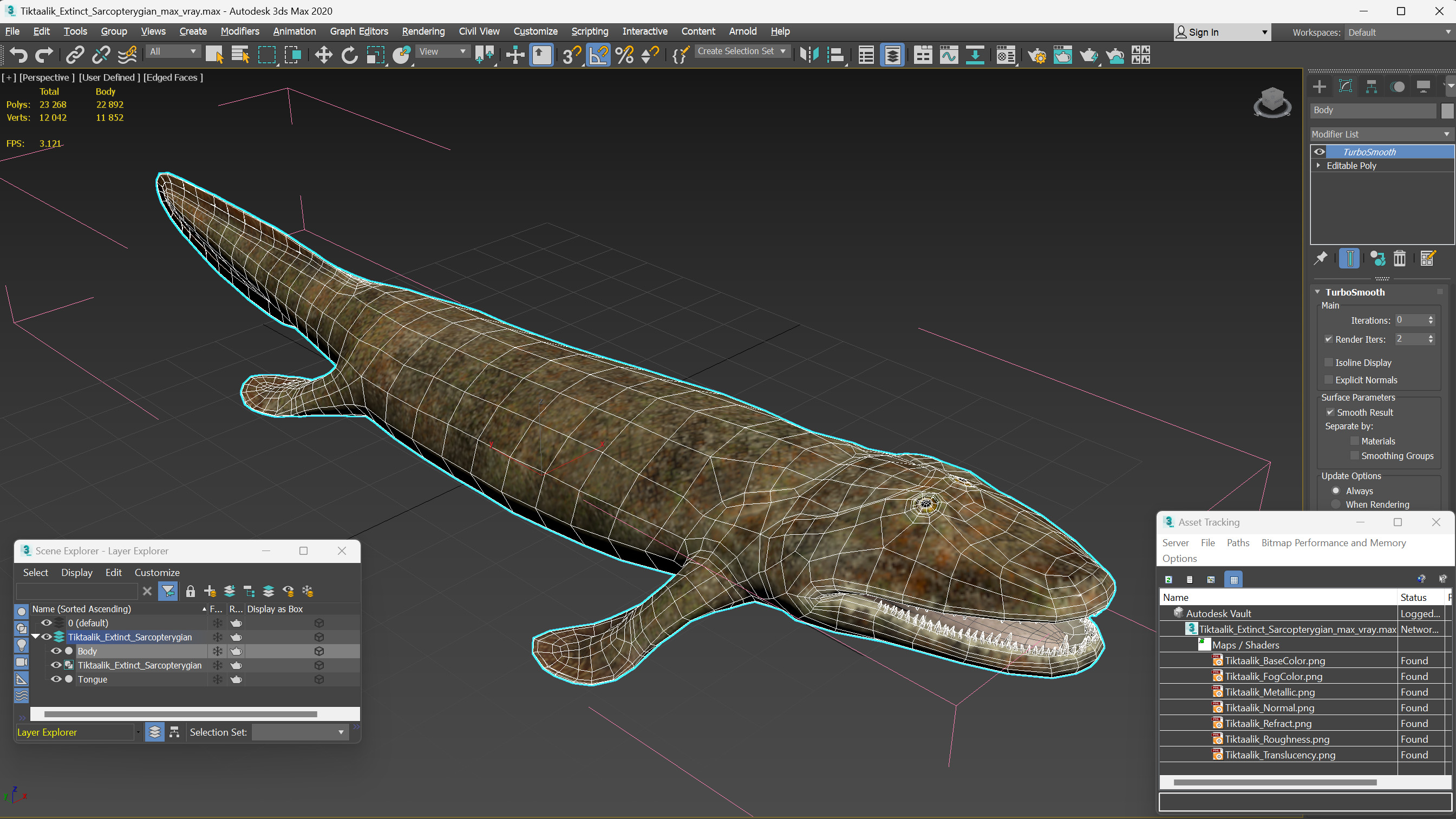
Task: Enable Separate by Materials checkbox
Action: coord(1354,441)
